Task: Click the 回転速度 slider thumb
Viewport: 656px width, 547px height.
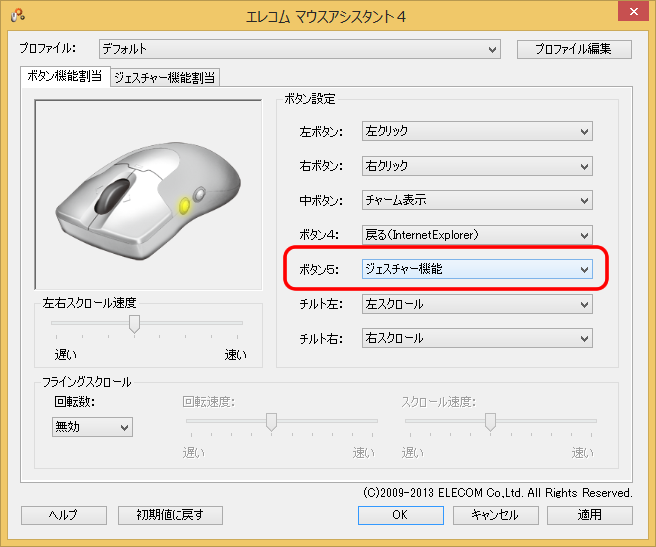Action: pyautogui.click(x=272, y=422)
